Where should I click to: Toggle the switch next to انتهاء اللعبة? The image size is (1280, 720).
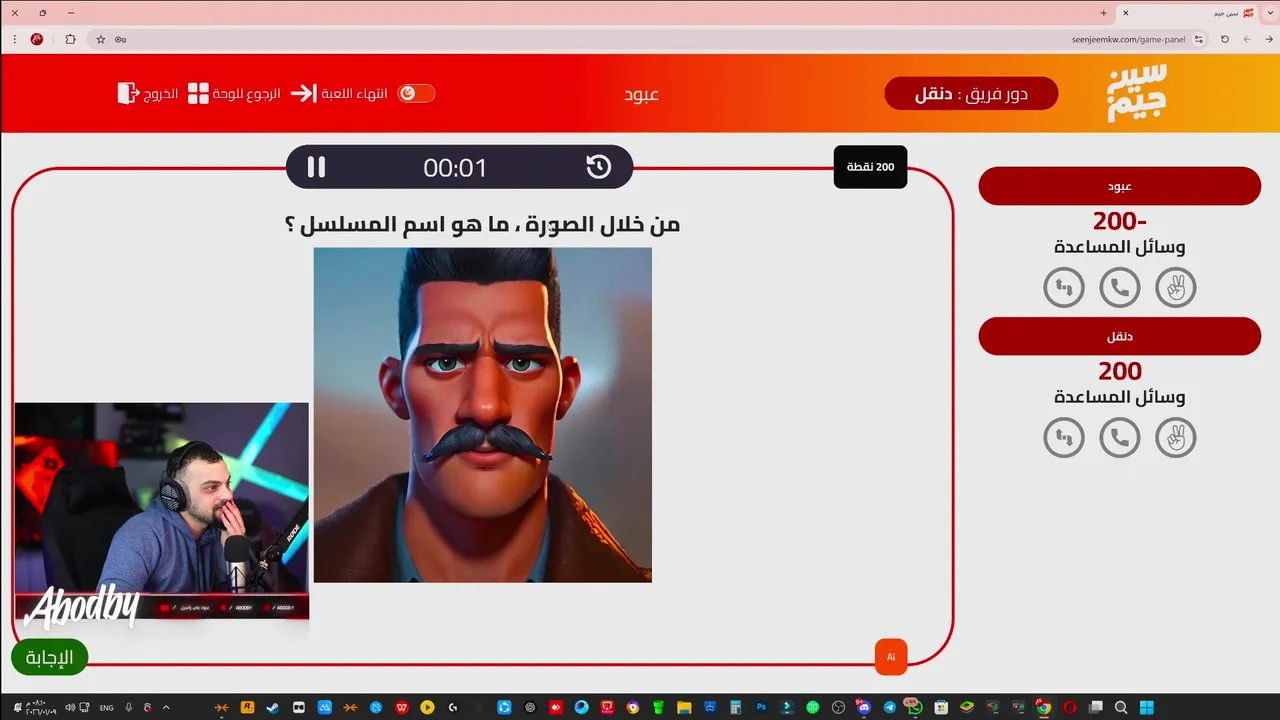click(416, 94)
